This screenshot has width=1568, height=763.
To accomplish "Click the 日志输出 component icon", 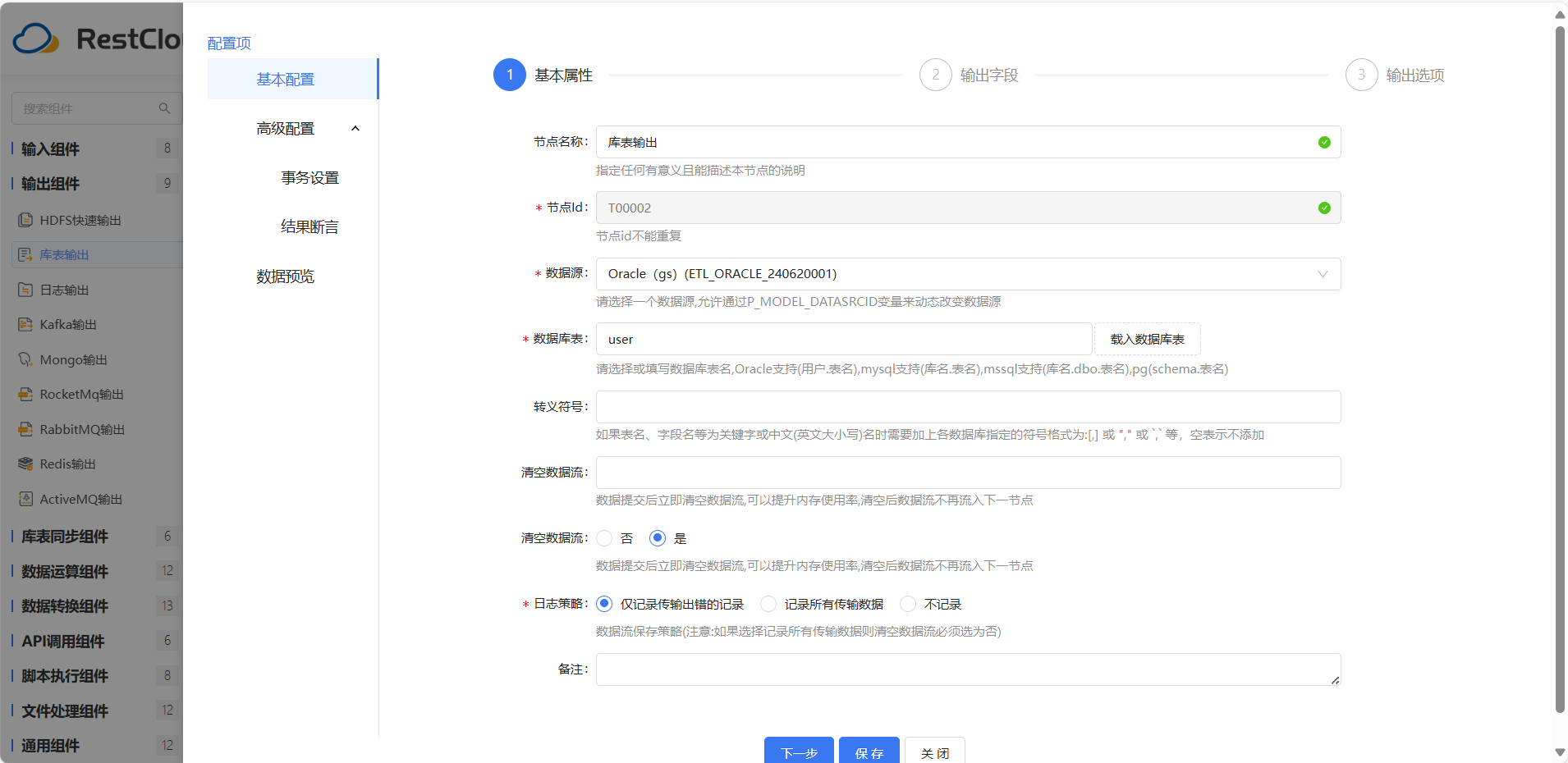I will pos(25,290).
